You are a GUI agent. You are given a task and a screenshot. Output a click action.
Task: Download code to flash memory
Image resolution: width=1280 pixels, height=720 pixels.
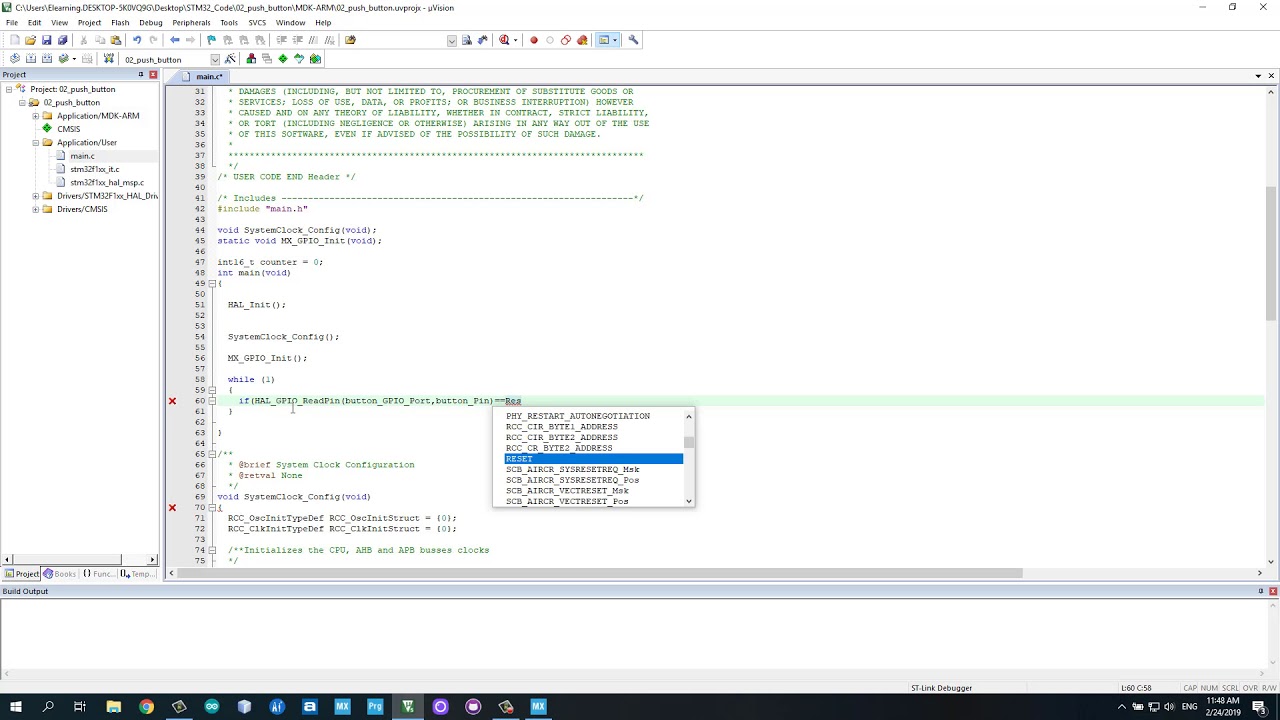coord(109,59)
